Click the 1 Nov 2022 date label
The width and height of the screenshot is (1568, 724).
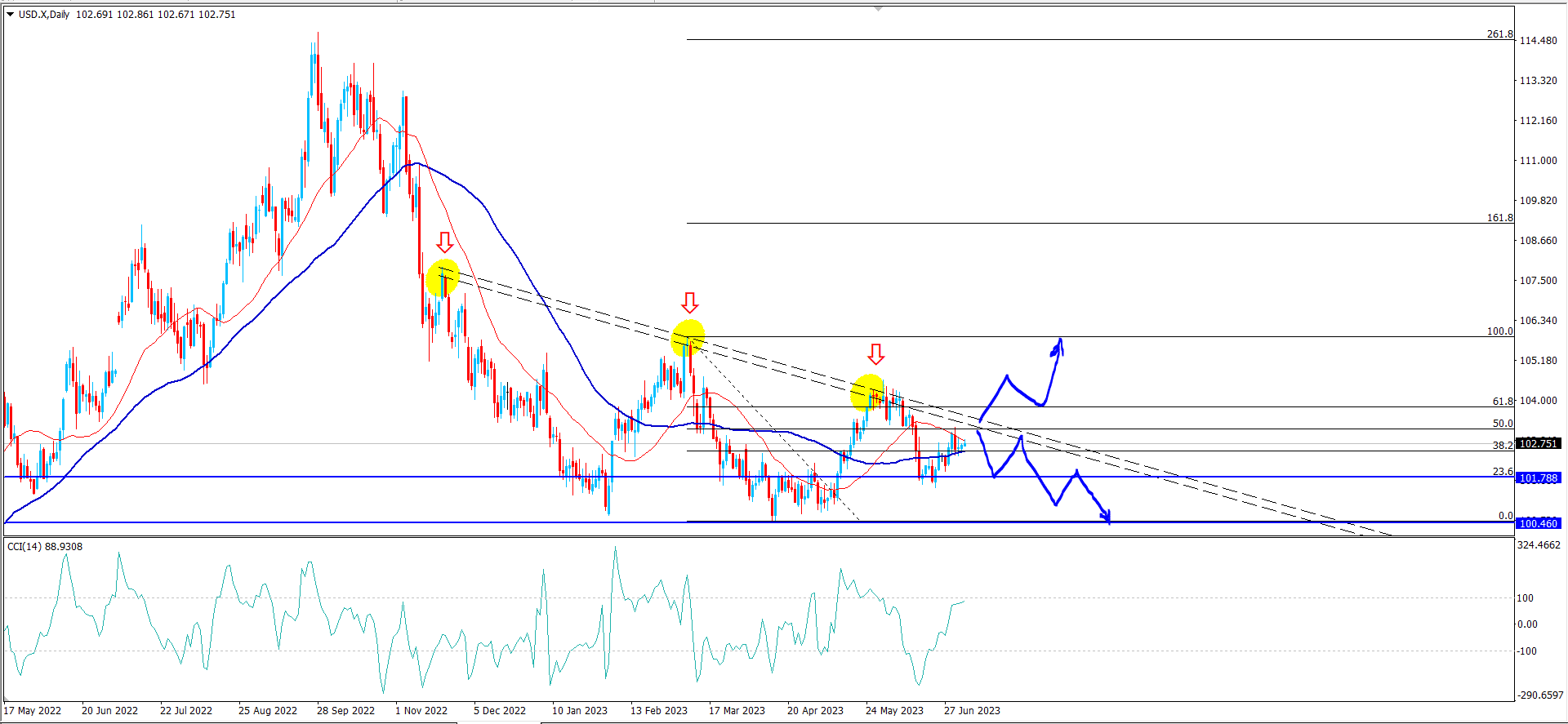click(x=421, y=711)
